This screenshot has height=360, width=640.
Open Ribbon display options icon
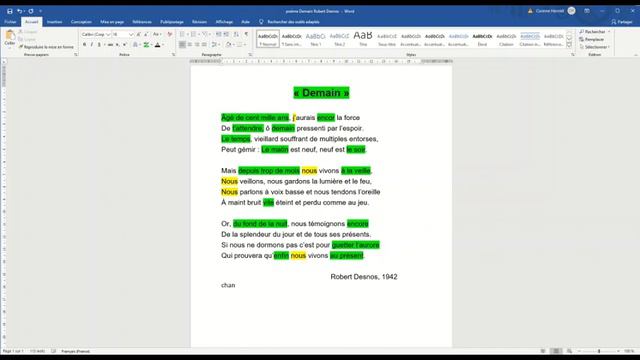[587, 11]
